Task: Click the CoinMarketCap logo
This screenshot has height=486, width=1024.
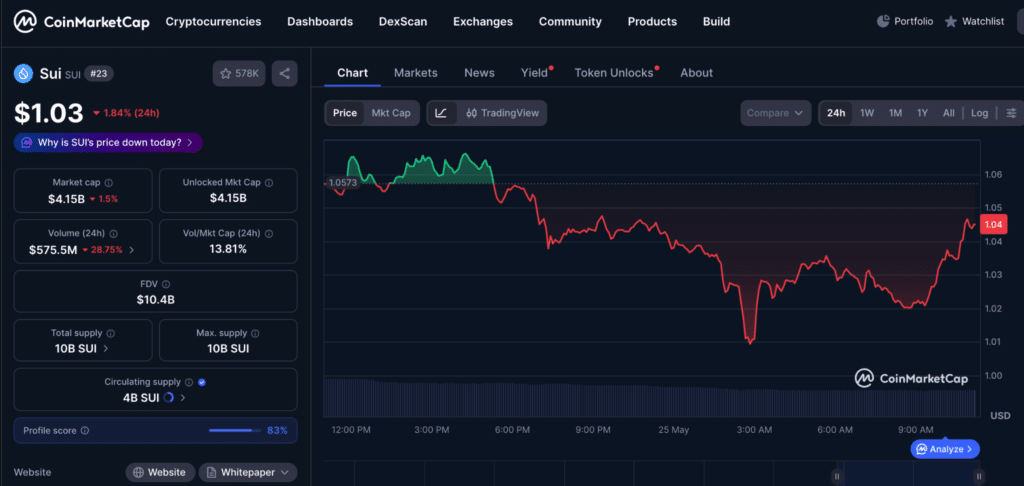Action: (x=82, y=22)
